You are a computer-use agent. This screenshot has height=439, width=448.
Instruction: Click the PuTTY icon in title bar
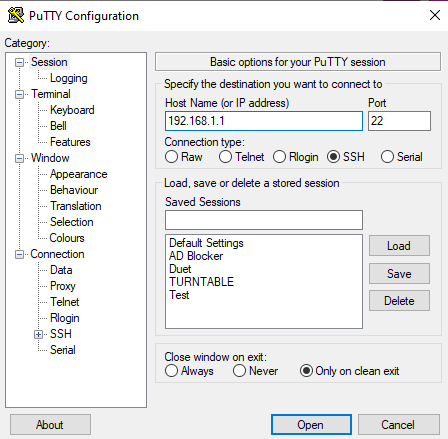pos(16,15)
